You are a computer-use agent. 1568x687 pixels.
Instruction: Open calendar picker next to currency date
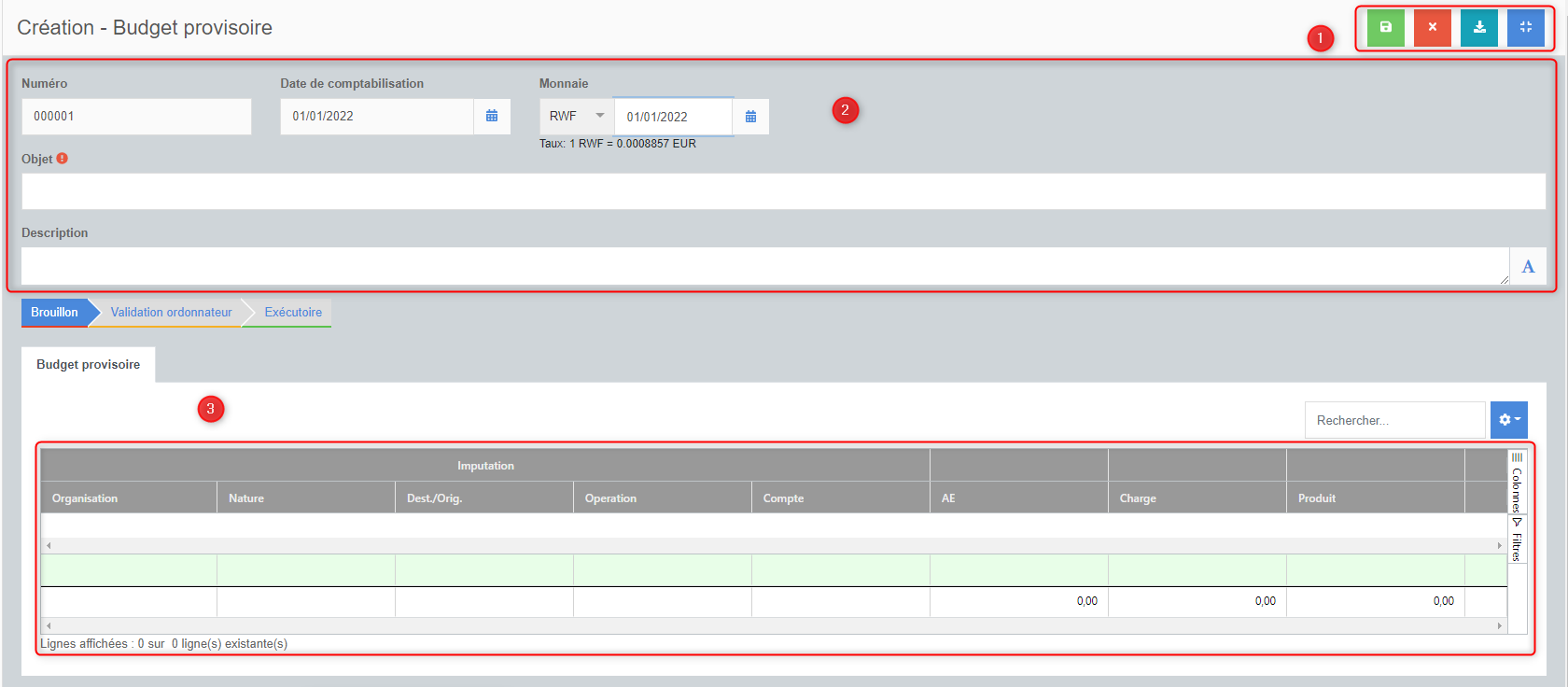tap(750, 117)
